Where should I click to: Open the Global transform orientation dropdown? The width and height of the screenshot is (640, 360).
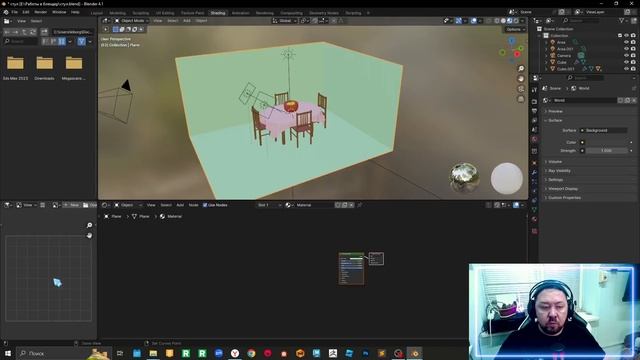(x=285, y=20)
